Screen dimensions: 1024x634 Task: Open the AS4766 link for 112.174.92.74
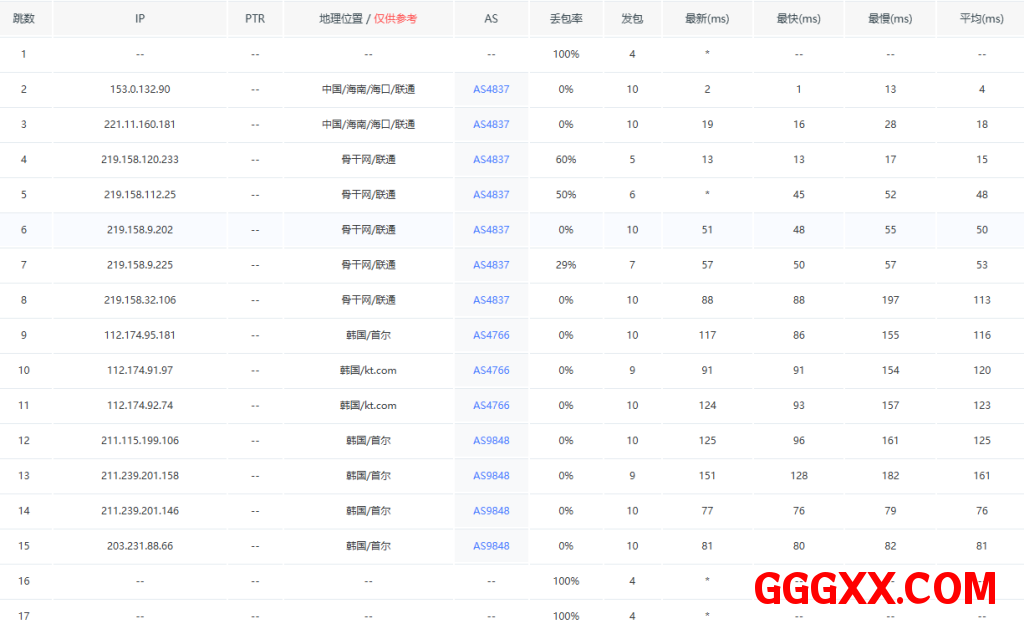[x=491, y=405]
